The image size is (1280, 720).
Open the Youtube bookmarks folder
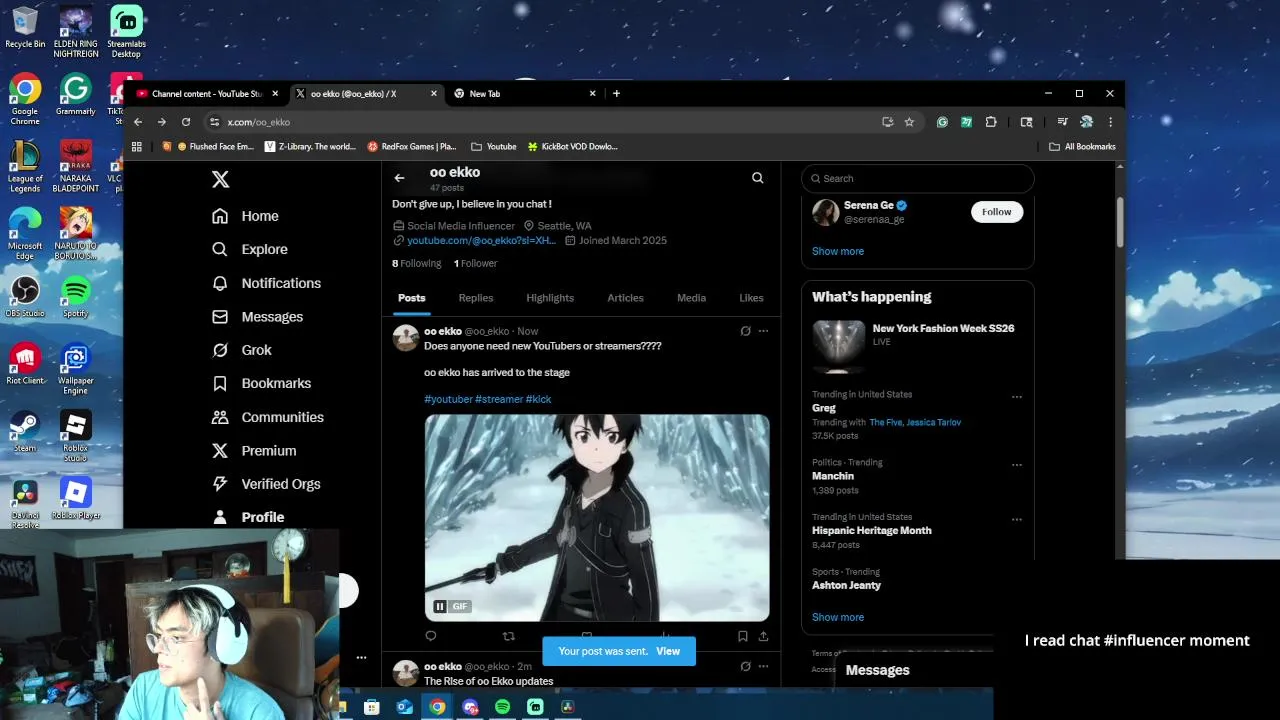click(x=494, y=147)
